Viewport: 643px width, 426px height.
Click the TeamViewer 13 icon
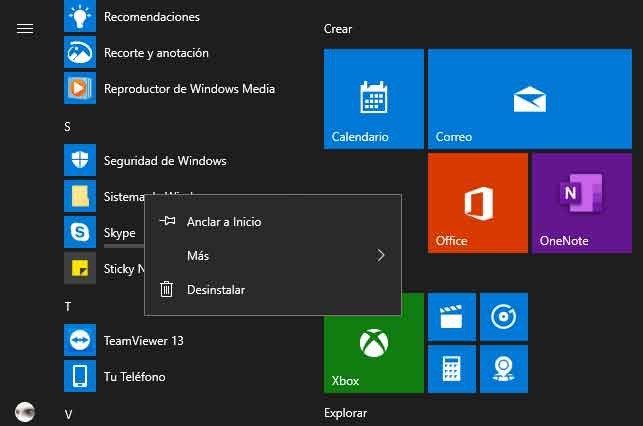pos(80,340)
